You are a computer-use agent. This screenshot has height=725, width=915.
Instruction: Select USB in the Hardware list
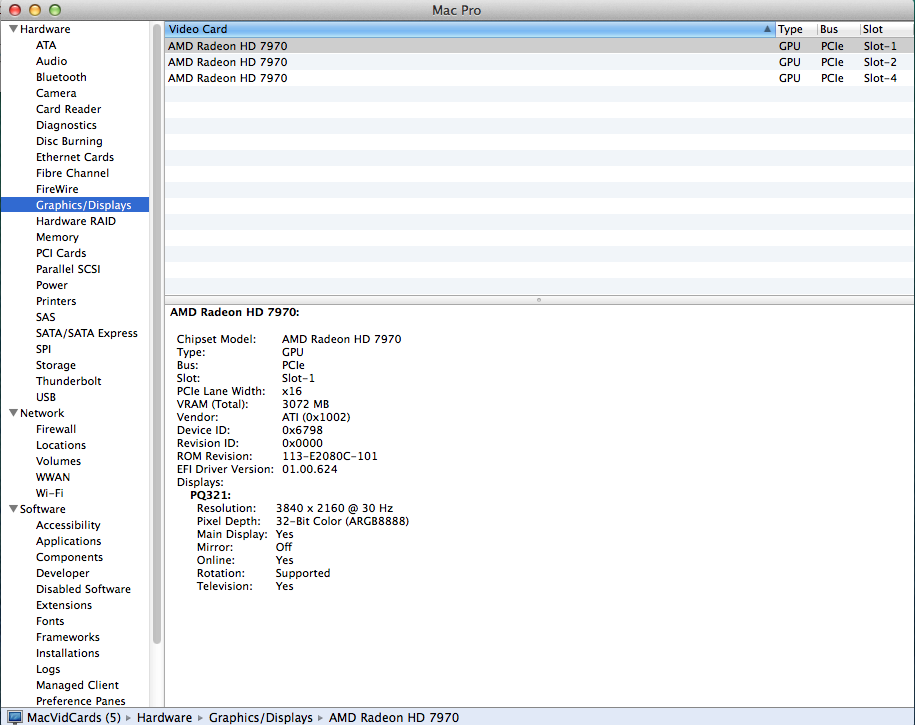(x=46, y=397)
